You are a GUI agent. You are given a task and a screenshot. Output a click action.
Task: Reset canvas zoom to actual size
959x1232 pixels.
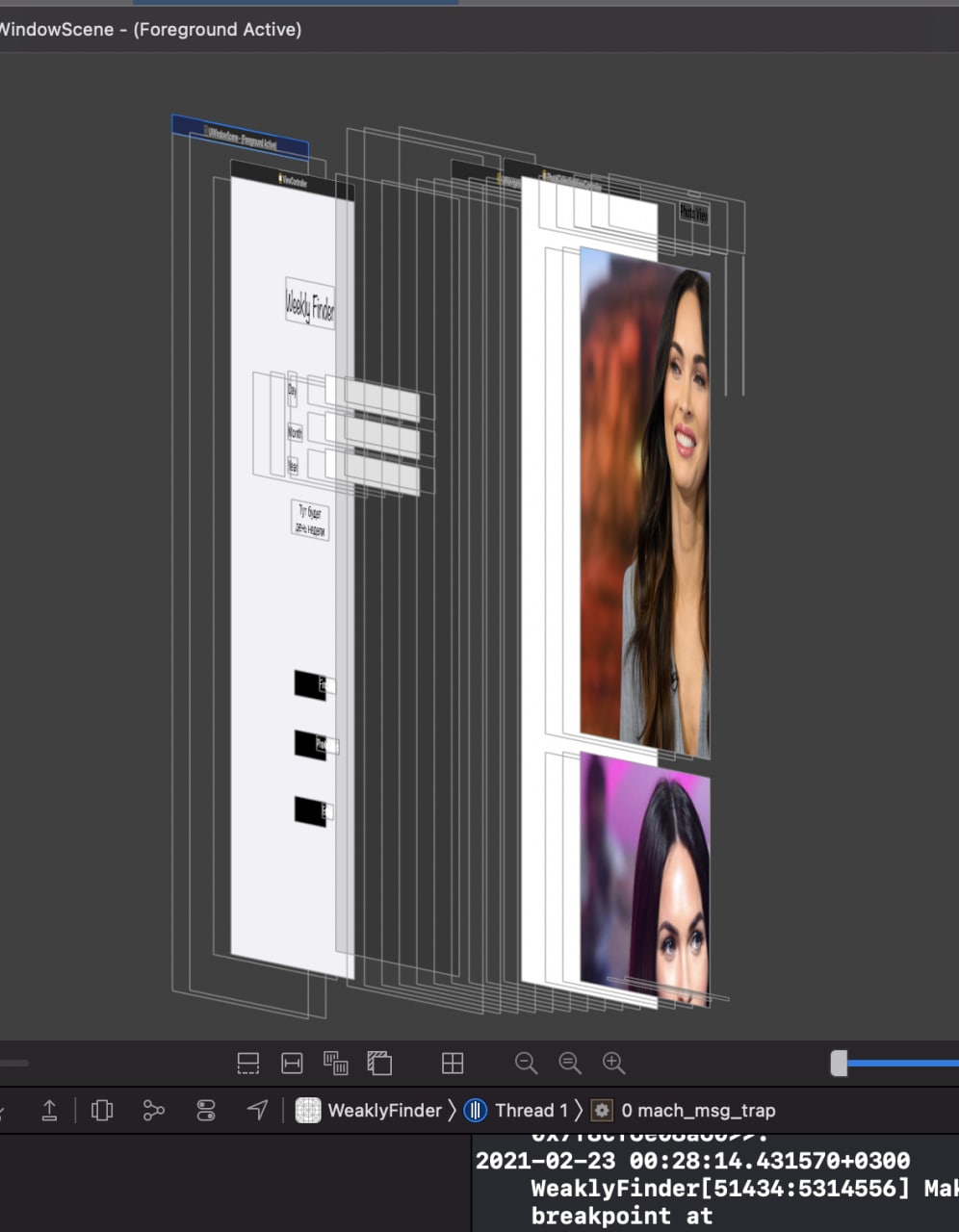coord(570,1063)
